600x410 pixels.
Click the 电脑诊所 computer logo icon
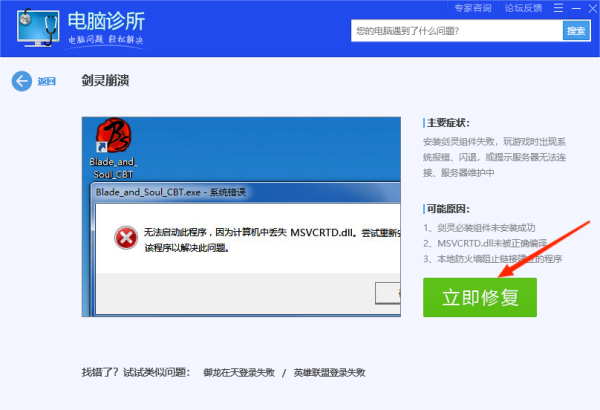click(38, 28)
